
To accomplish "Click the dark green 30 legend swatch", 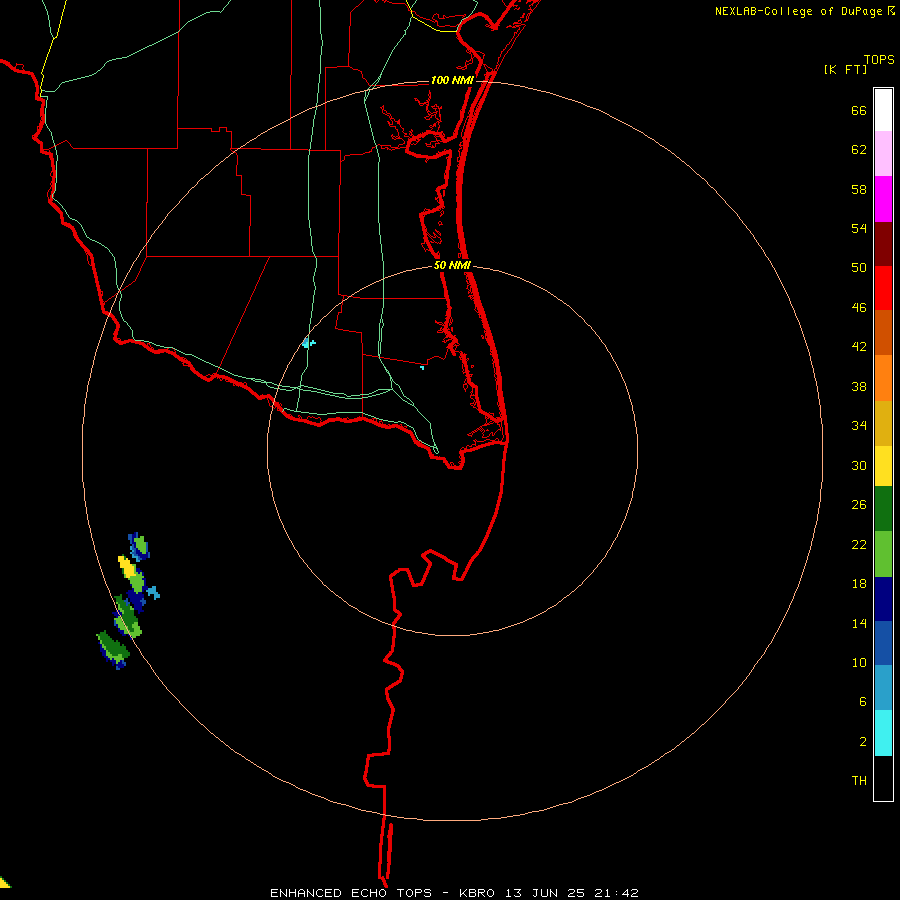I will click(883, 509).
